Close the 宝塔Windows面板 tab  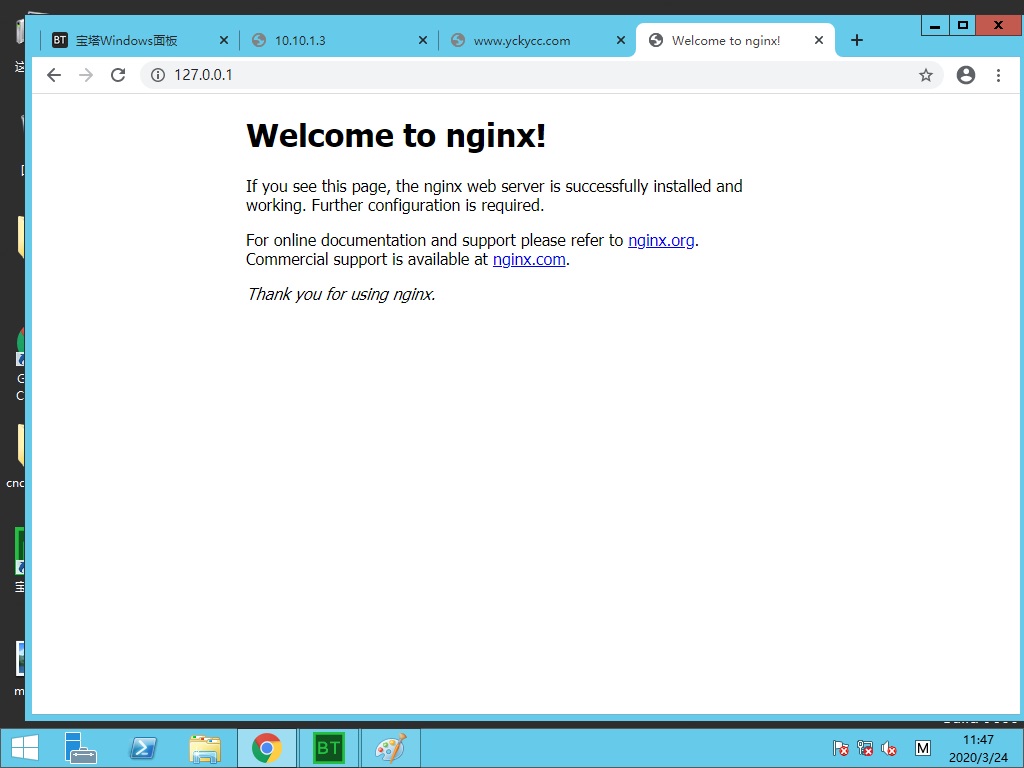coord(223,40)
